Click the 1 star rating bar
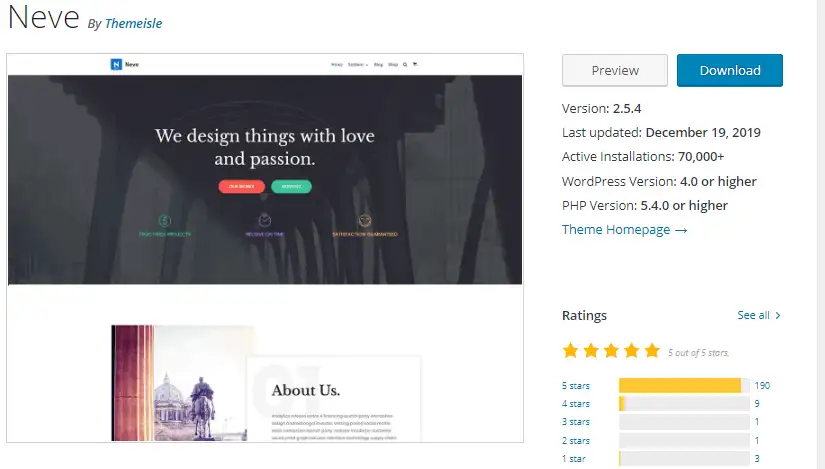Image resolution: width=825 pixels, height=469 pixels. coord(684,459)
